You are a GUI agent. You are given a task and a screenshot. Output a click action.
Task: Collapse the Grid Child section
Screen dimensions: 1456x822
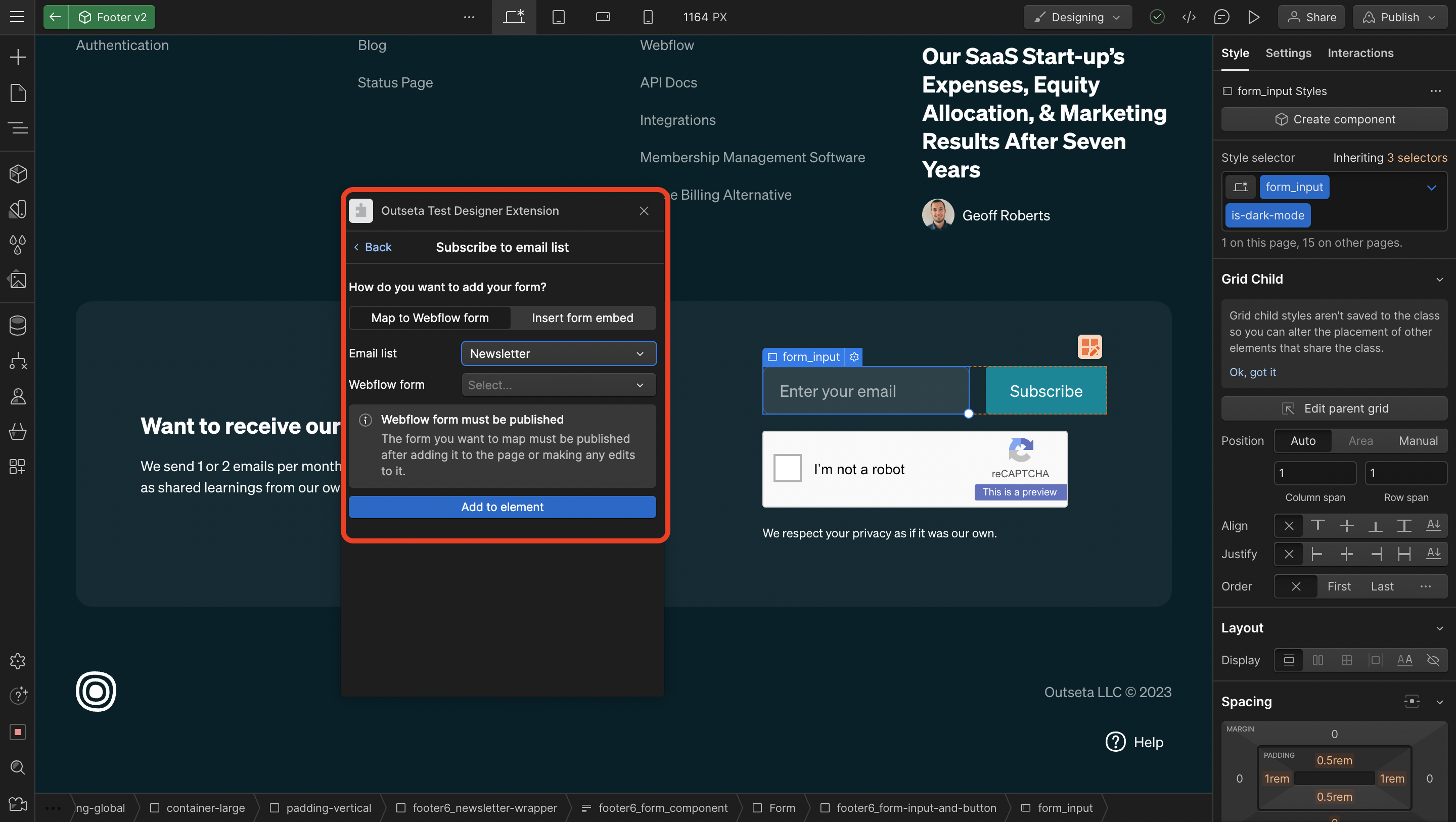click(x=1439, y=279)
